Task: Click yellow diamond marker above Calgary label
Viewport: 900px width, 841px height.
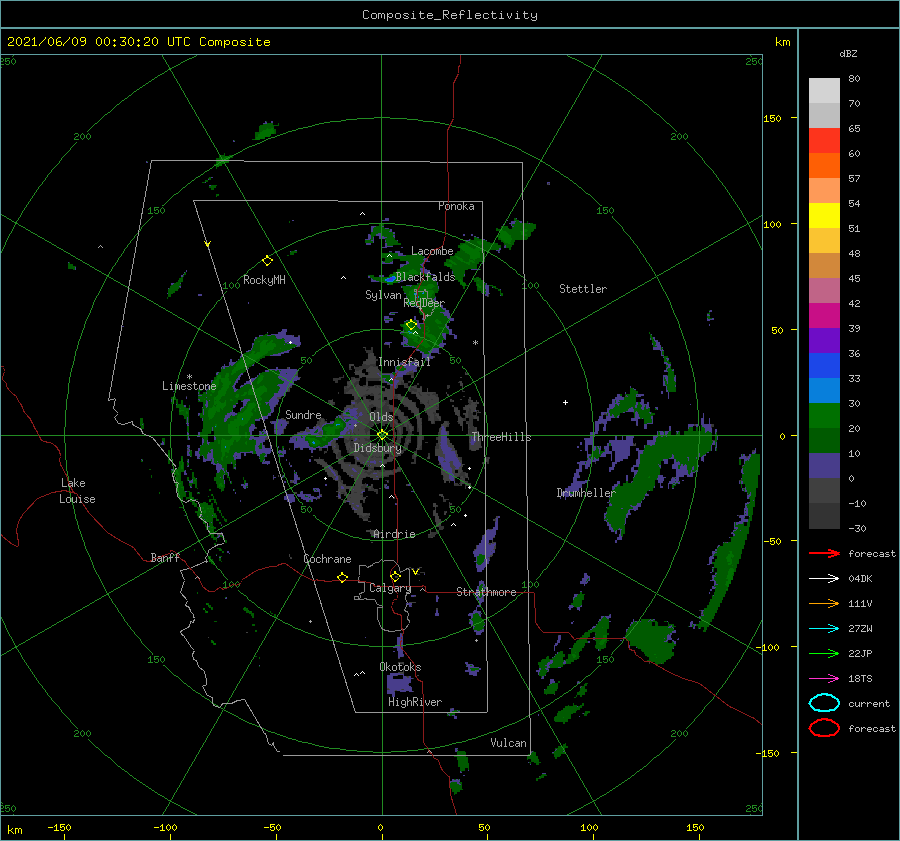Action: pyautogui.click(x=395, y=576)
